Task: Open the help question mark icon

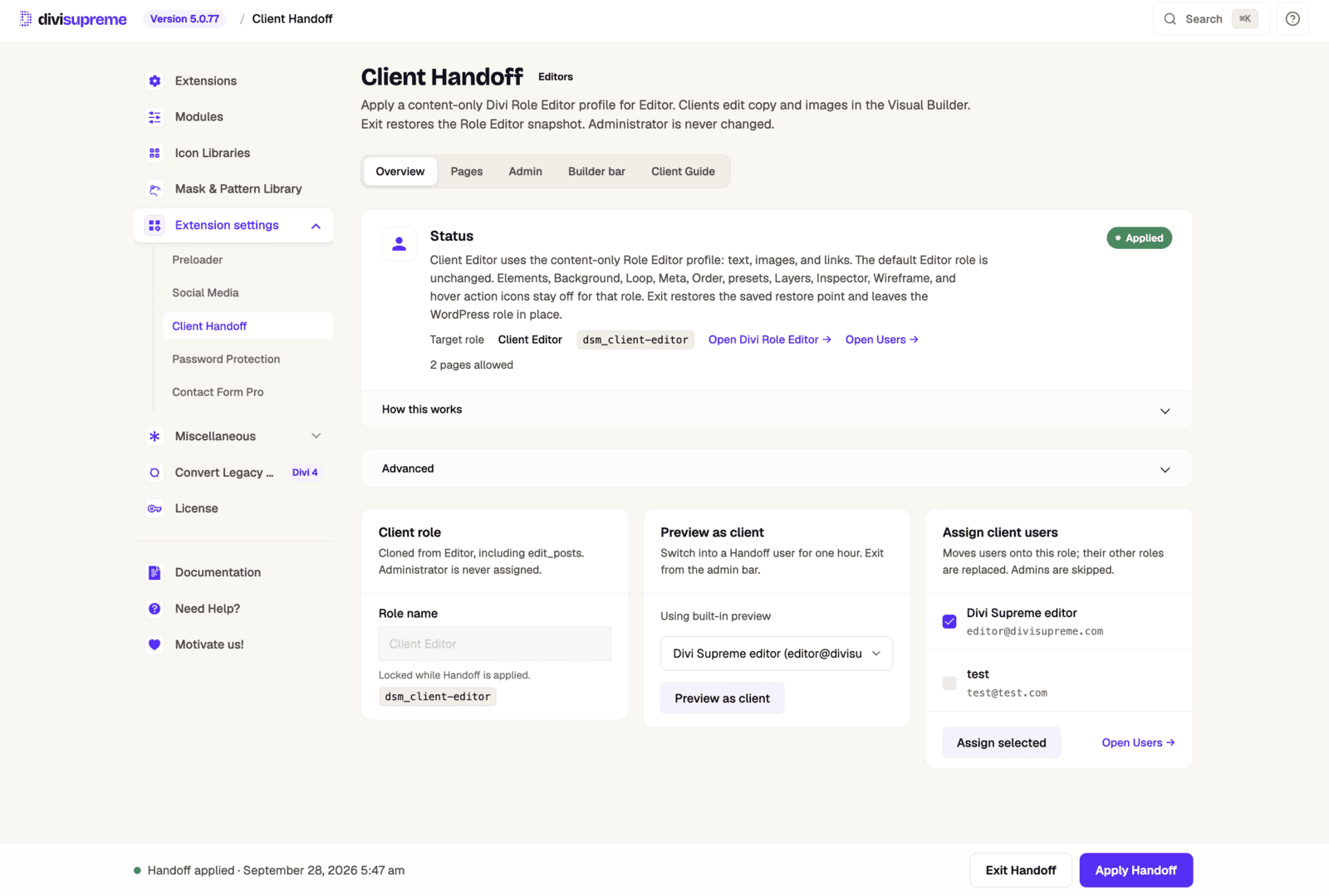Action: 1292,19
